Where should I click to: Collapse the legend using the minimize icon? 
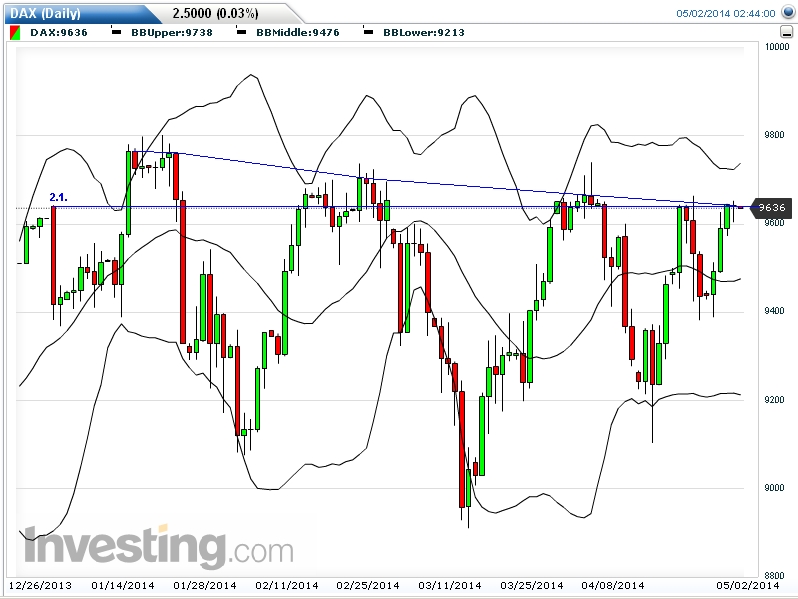[786, 33]
